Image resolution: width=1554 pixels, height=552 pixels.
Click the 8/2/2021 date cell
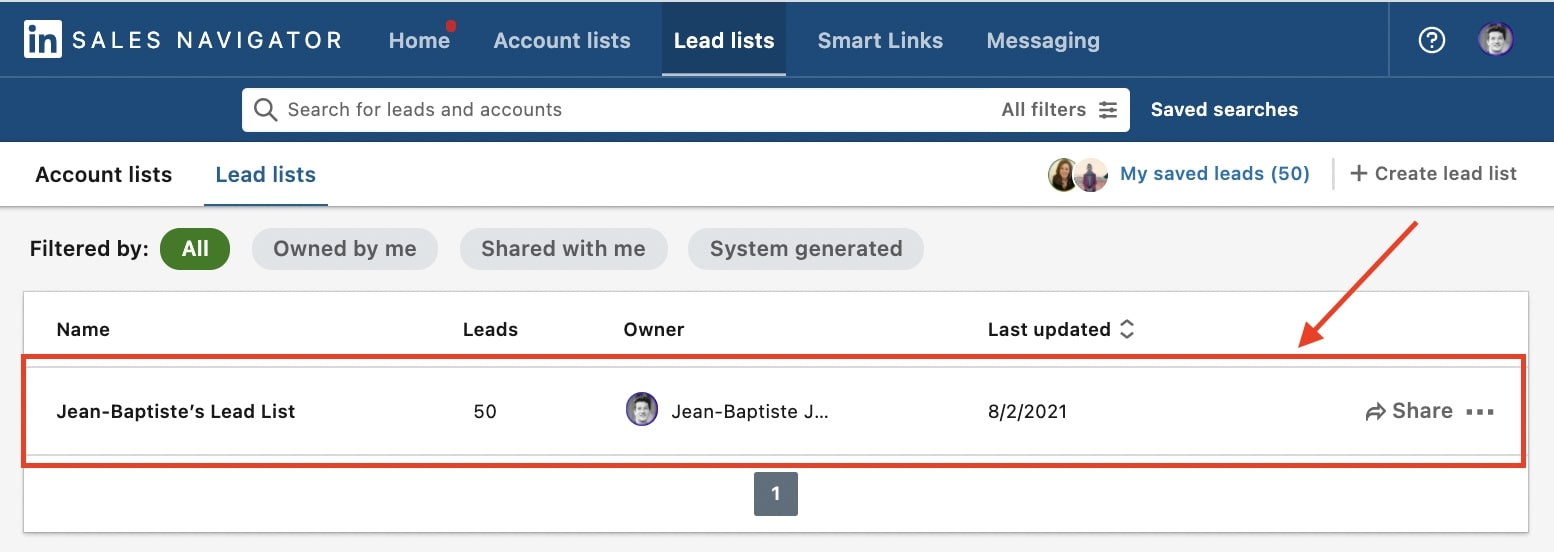(x=1027, y=411)
